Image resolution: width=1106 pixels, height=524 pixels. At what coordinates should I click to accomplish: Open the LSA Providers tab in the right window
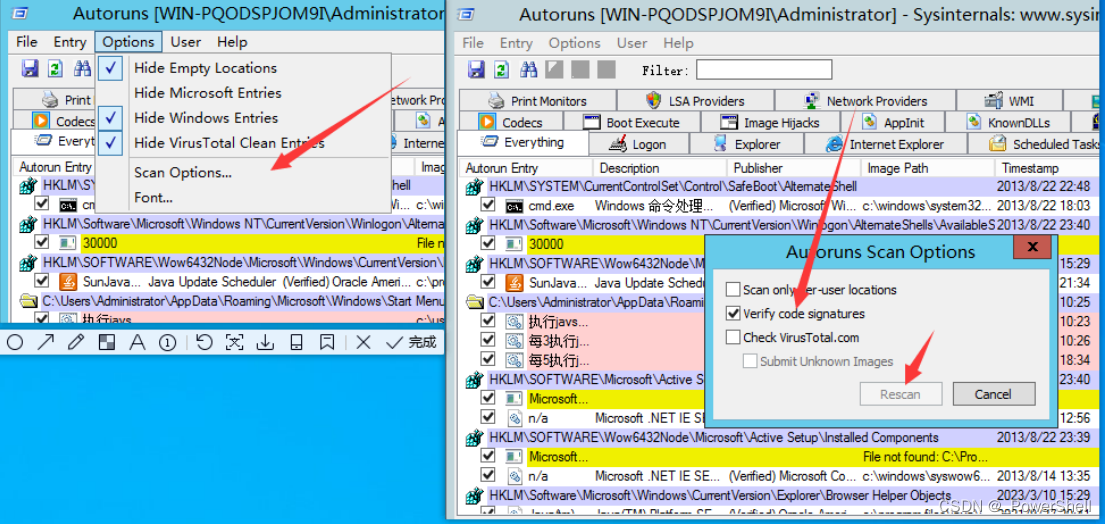click(x=695, y=101)
